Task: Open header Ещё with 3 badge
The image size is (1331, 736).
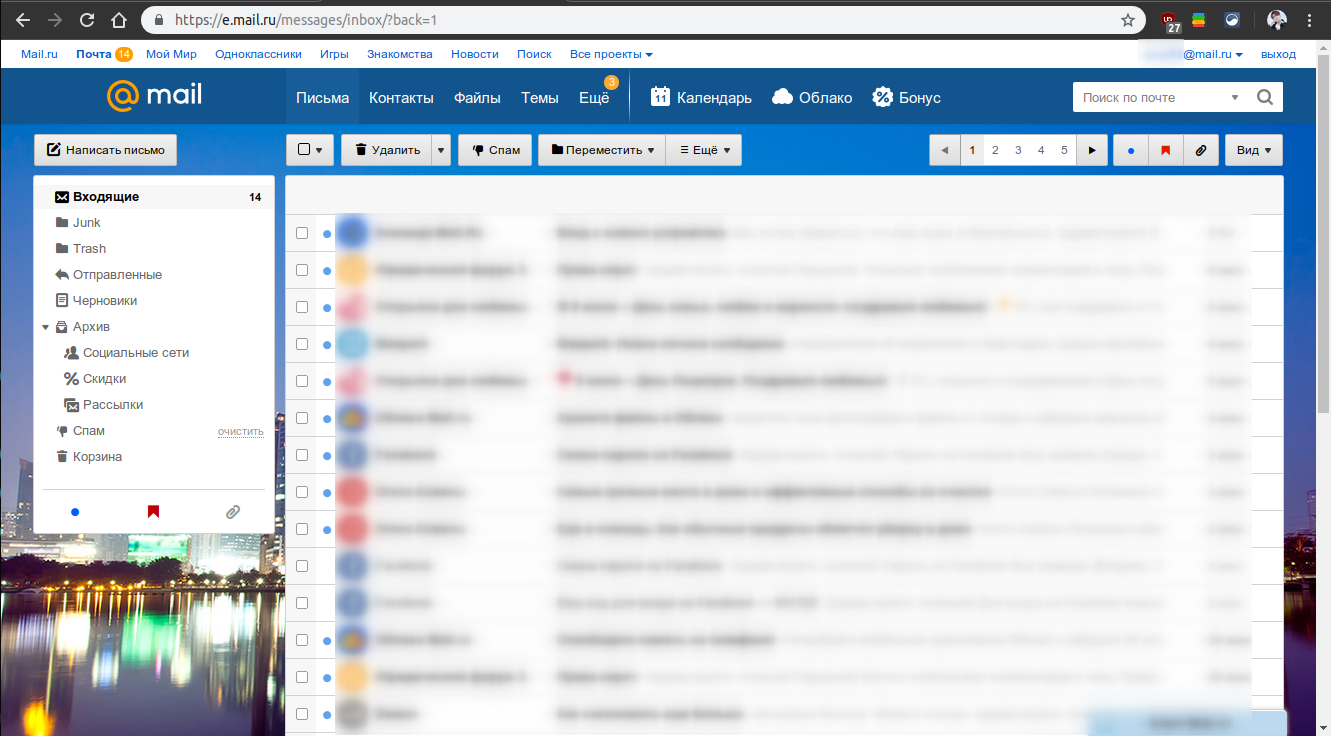Action: point(595,97)
